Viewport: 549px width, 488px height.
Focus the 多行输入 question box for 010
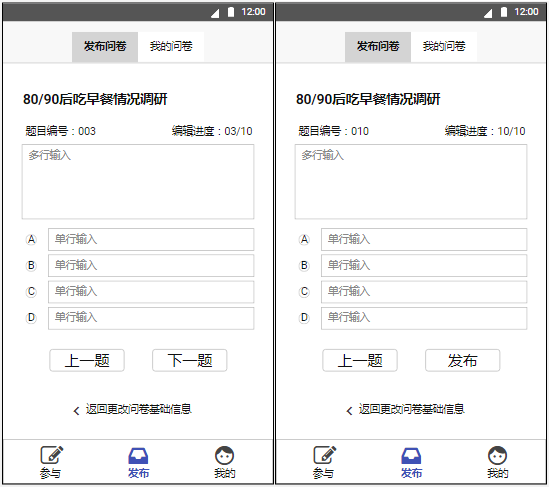tap(411, 182)
